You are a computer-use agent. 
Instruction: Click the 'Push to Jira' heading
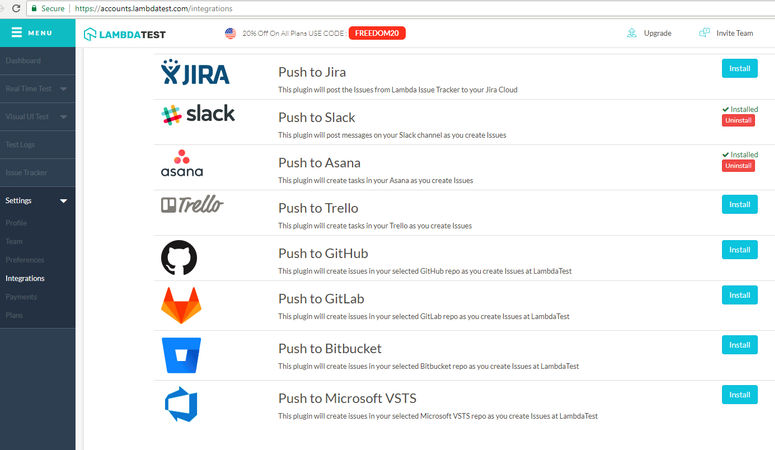pyautogui.click(x=312, y=72)
